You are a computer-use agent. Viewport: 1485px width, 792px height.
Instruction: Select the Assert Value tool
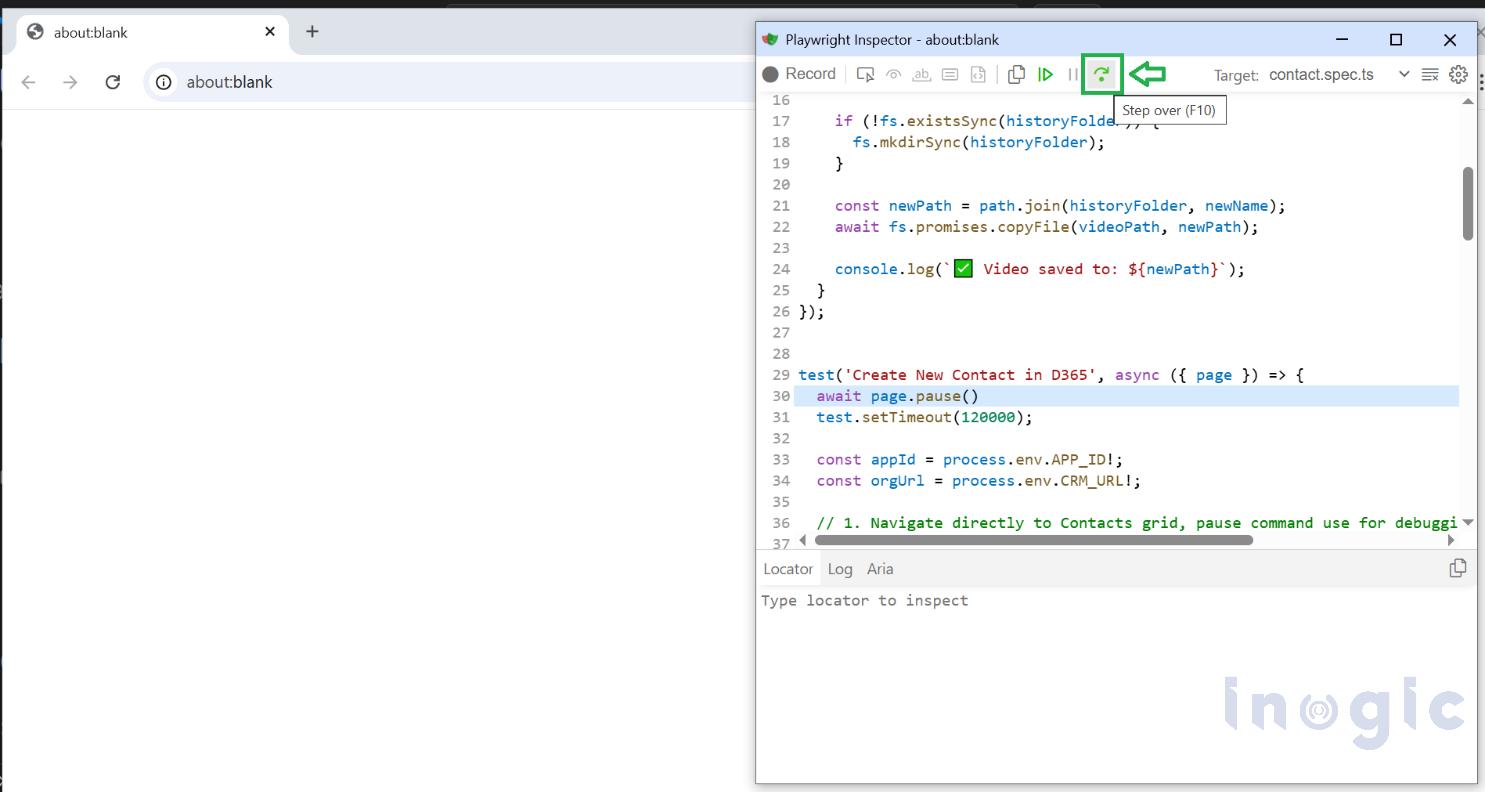pos(949,74)
